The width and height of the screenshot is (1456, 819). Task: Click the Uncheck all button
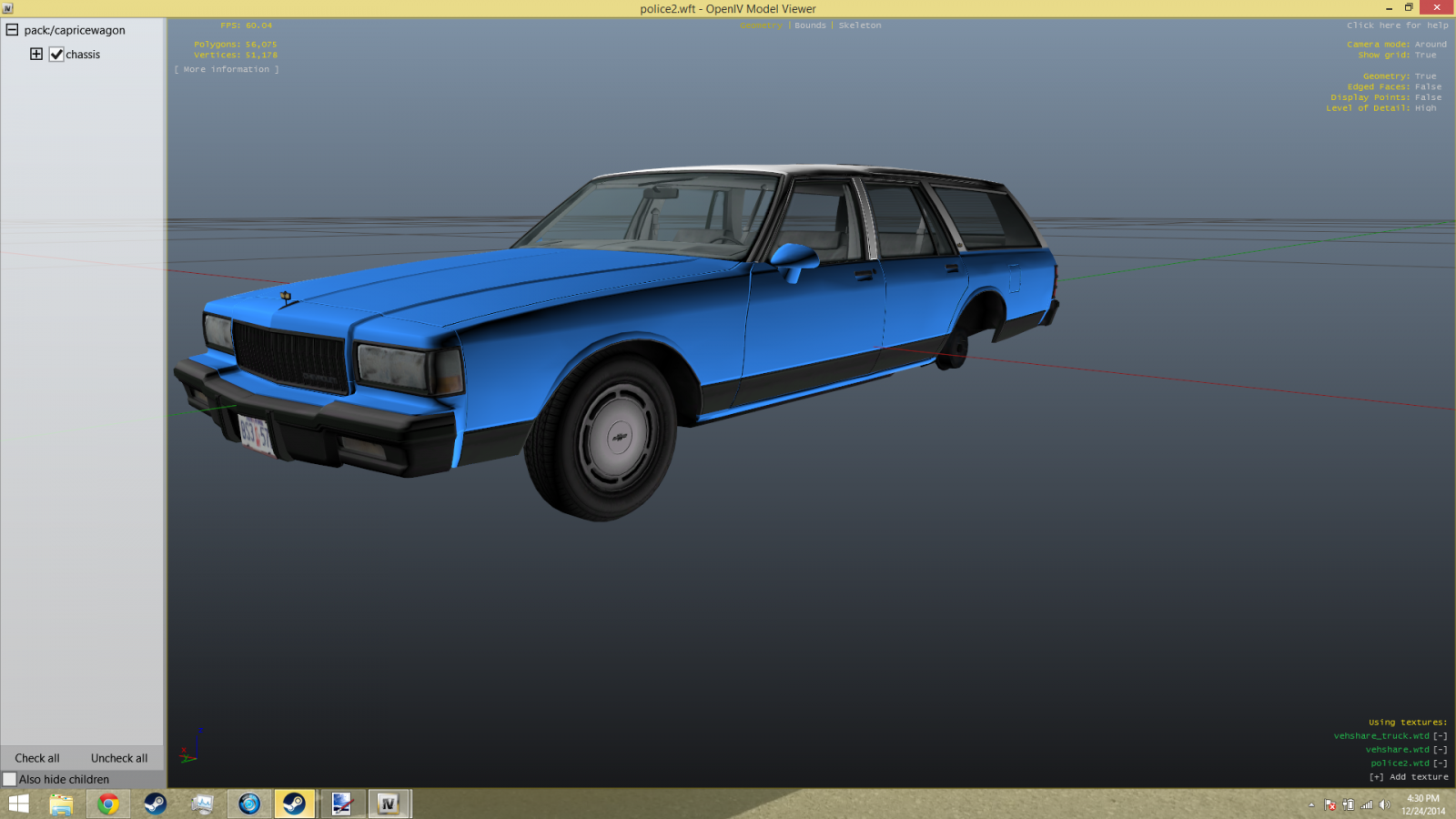point(119,758)
